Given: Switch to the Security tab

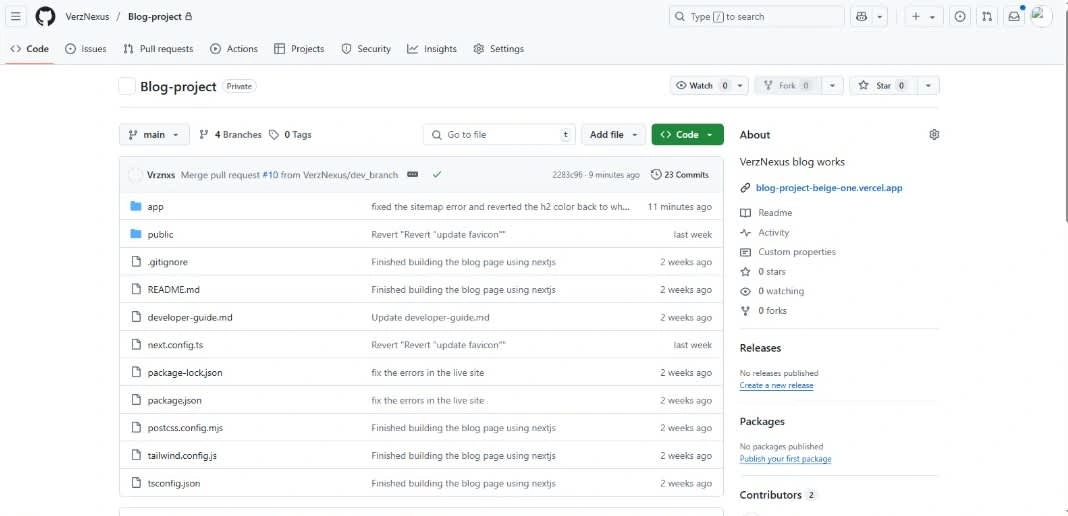Looking at the screenshot, I should pyautogui.click(x=366, y=49).
